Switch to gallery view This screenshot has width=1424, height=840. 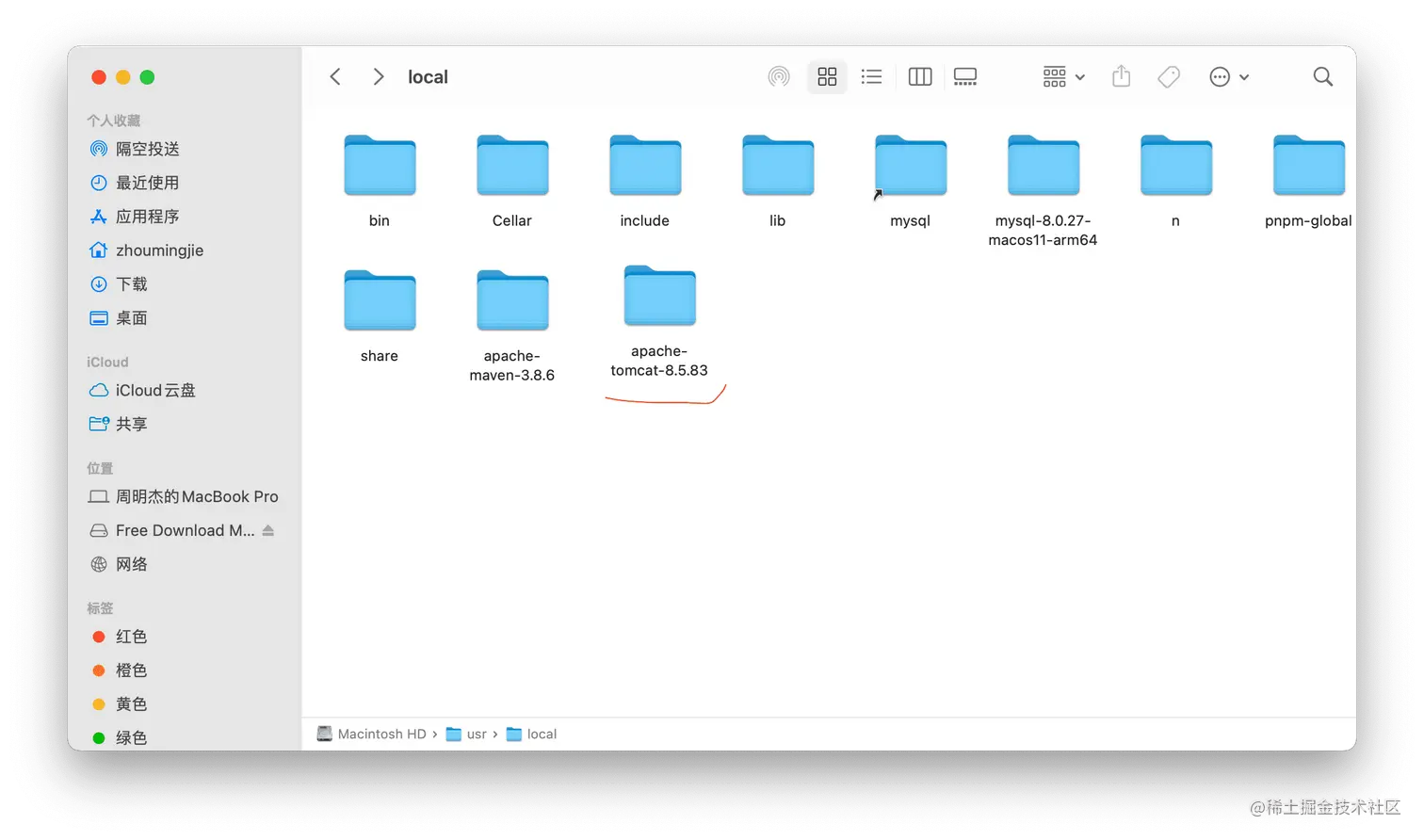click(x=965, y=77)
